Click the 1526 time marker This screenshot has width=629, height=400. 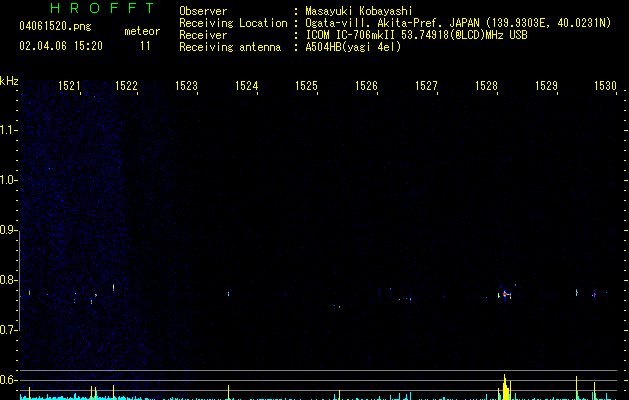(366, 86)
